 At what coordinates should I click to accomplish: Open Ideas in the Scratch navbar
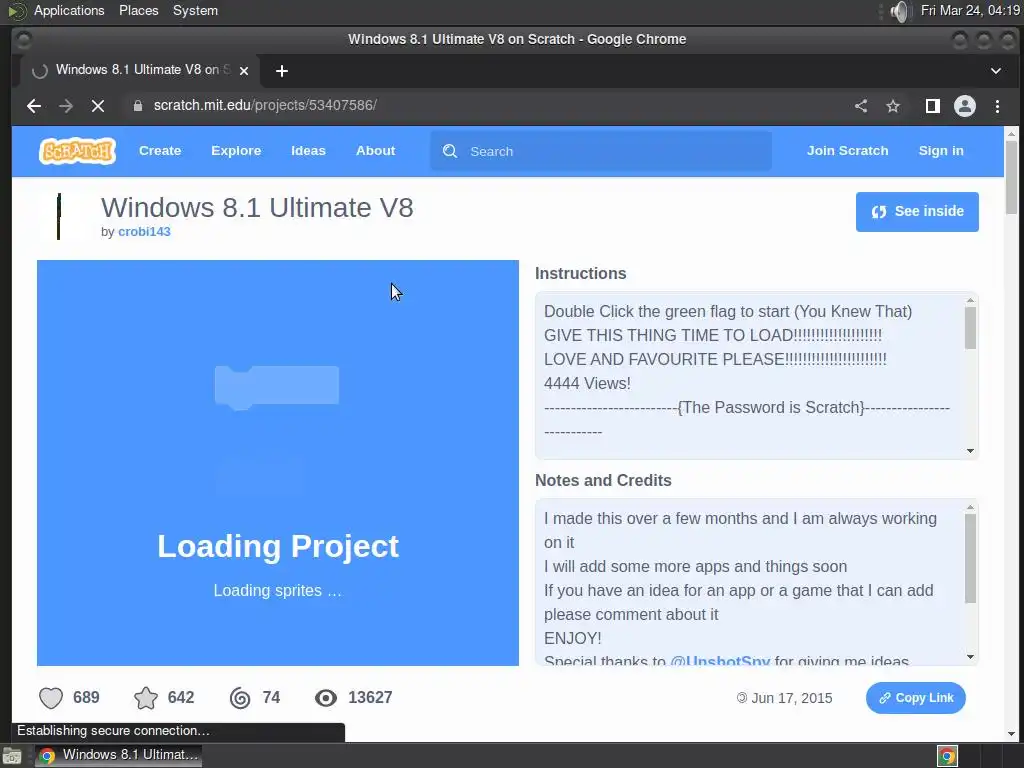pos(308,151)
